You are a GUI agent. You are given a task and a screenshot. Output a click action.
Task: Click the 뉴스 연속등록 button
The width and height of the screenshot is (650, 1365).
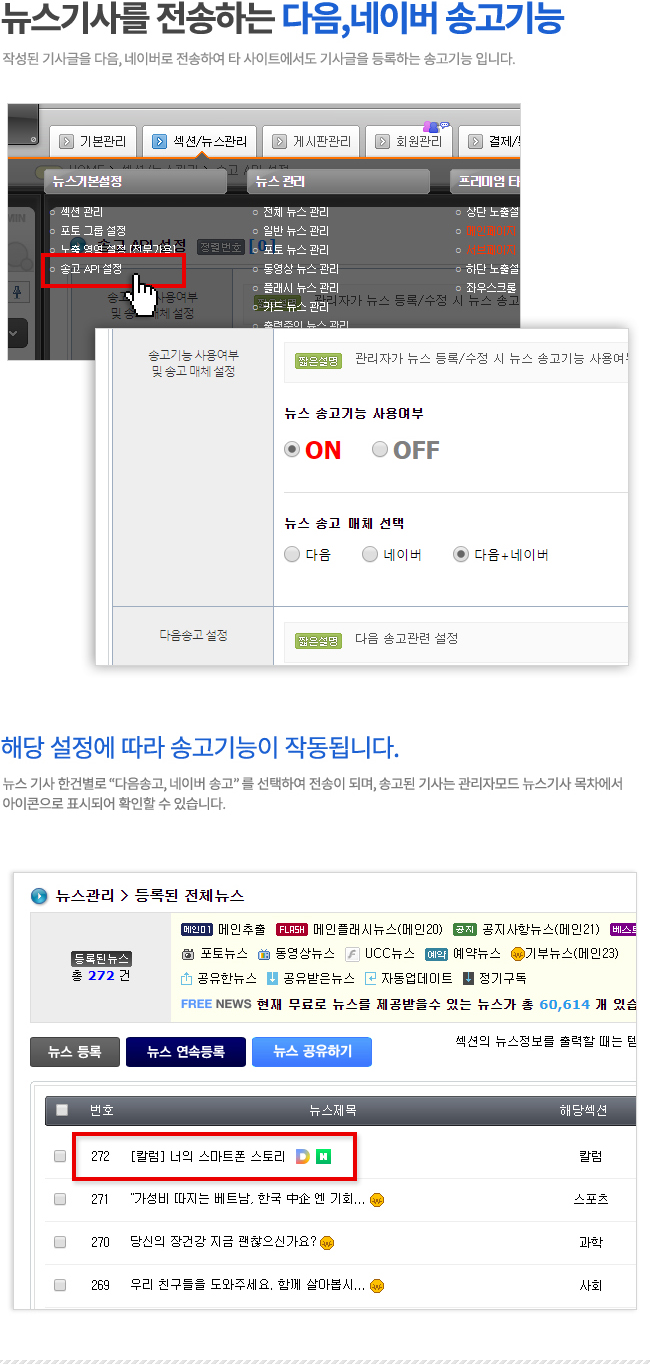tap(186, 1052)
